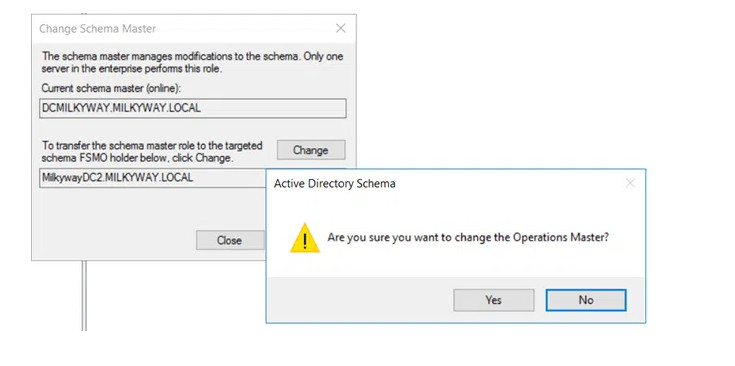
Task: Click the gray footer area beside the Yes button
Action: [x=360, y=300]
